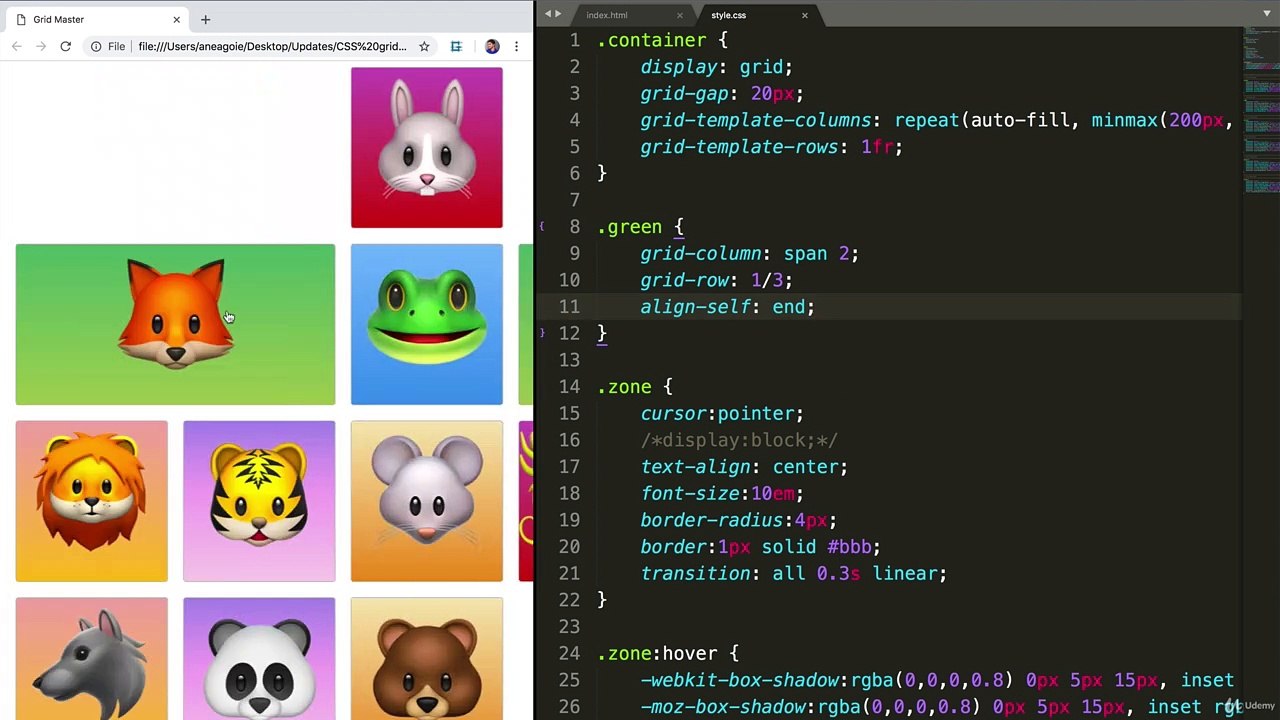
Task: Click the '.green {' selector line
Action: (640, 227)
